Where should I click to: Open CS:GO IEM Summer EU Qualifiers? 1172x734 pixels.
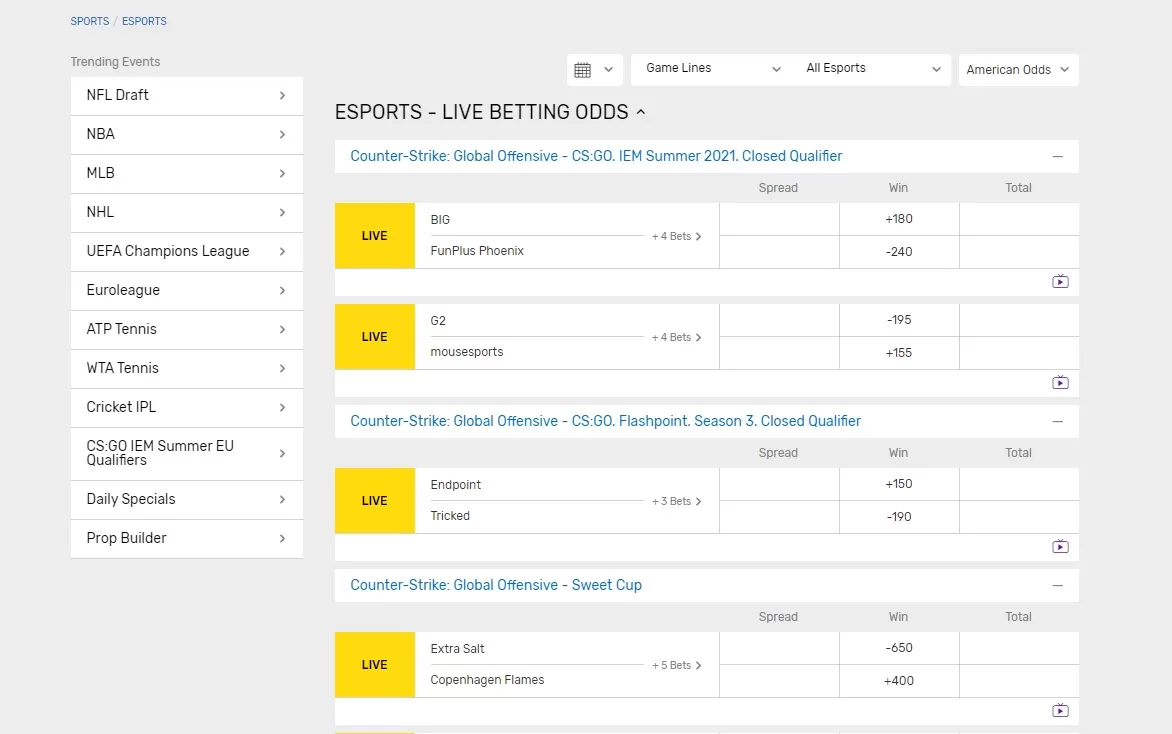click(187, 453)
